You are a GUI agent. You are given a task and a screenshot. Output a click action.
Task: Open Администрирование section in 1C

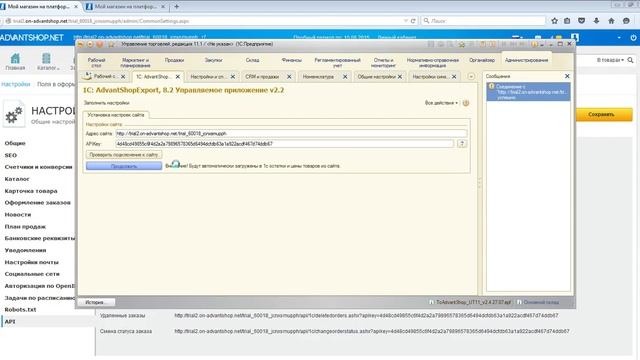(527, 60)
